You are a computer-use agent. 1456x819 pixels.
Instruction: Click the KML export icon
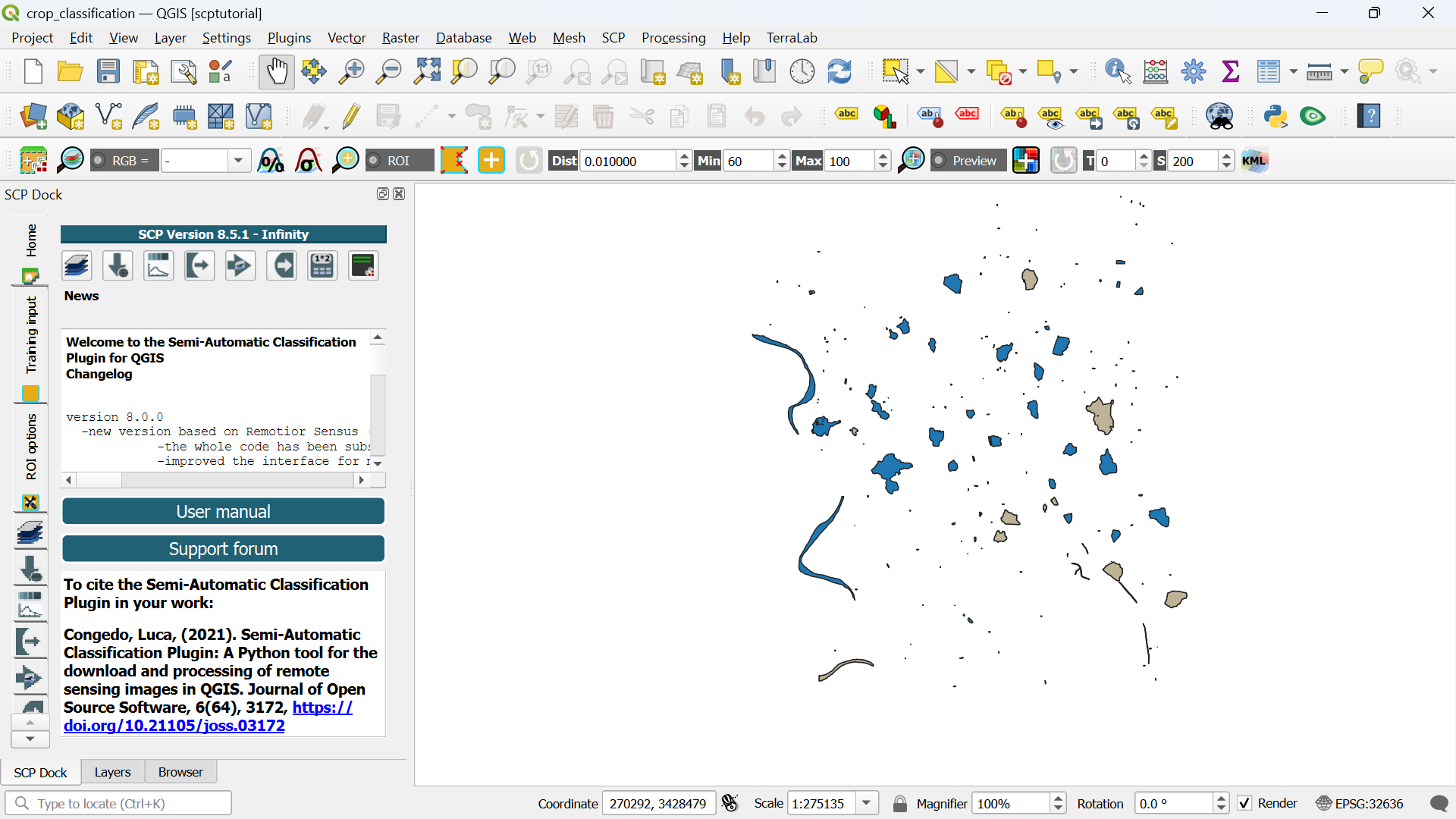1254,161
